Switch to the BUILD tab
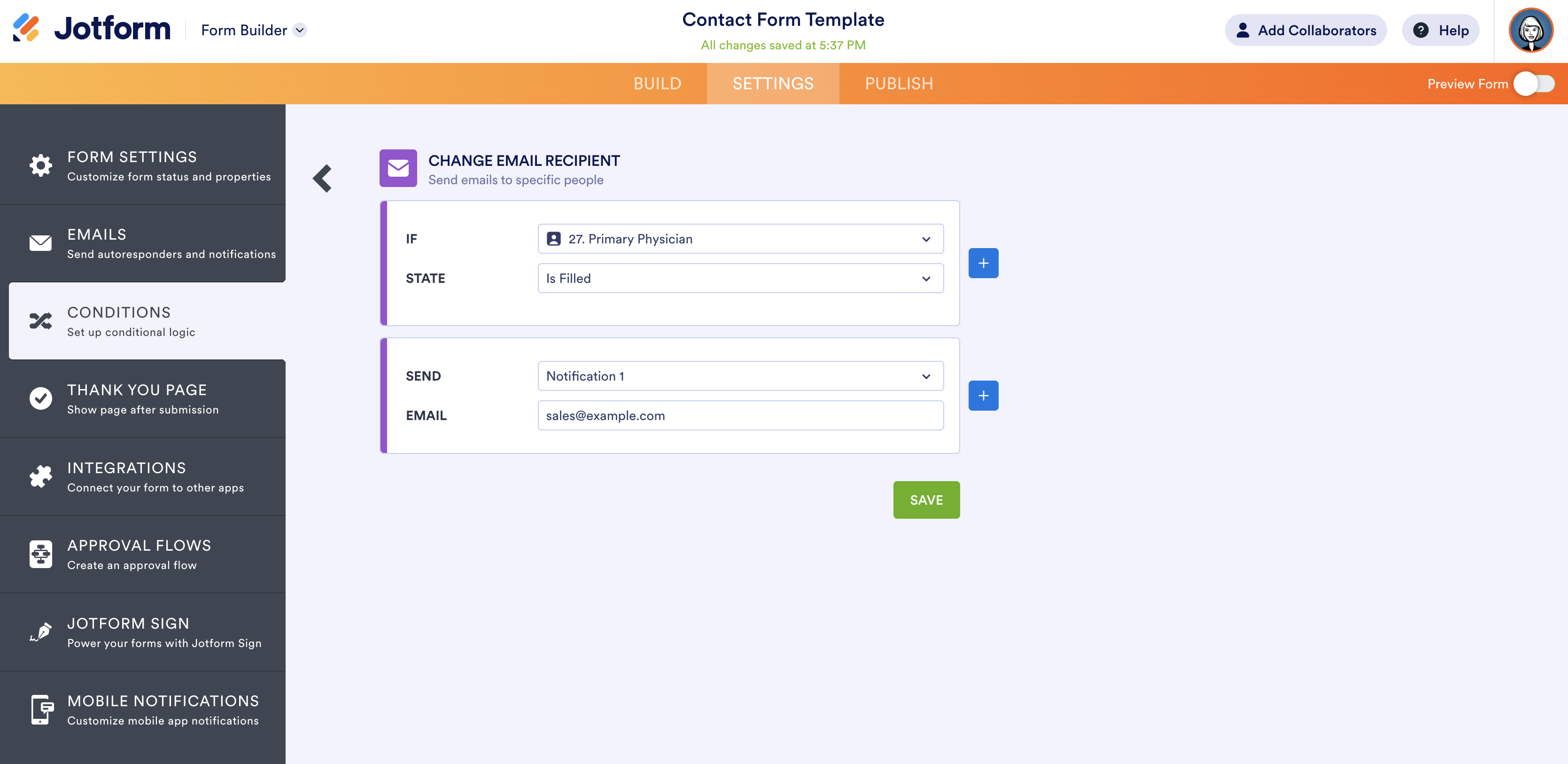Screen dimensions: 1568x764 pos(657,84)
